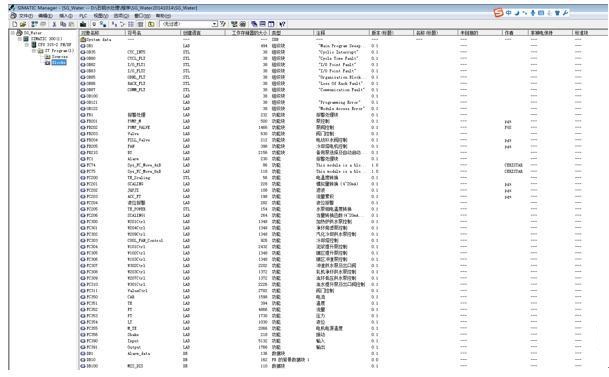Screen dimensions: 609x377
Task: Click the Sogou wrench settings icon
Action: coord(566,13)
